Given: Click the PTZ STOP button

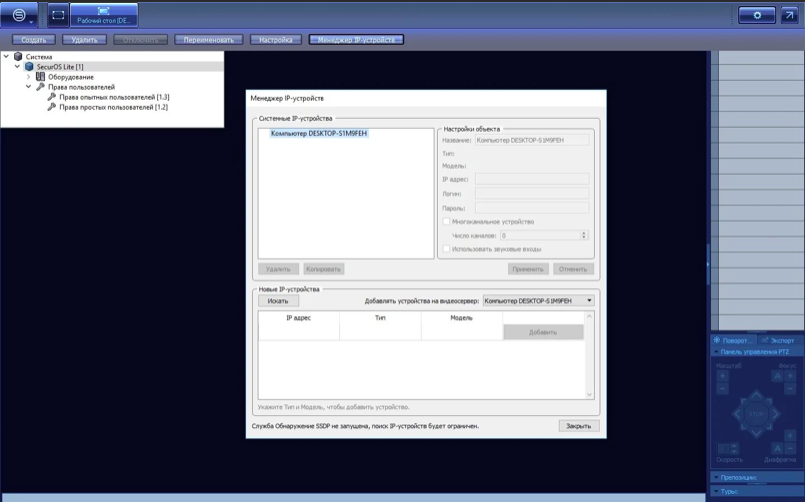Looking at the screenshot, I should pyautogui.click(x=756, y=414).
